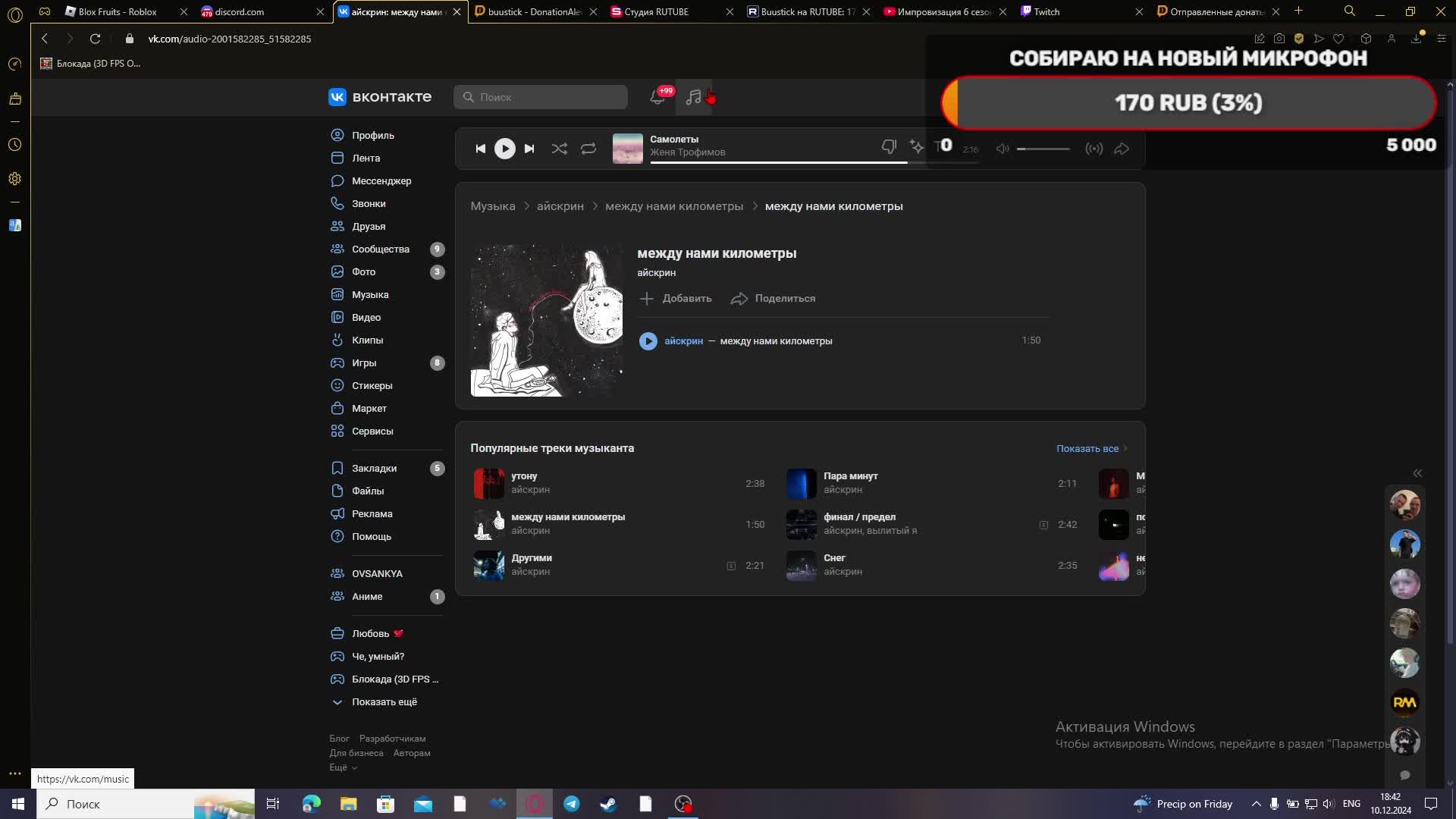Toggle shuffle playback mode
This screenshot has height=819, width=1456.
click(559, 149)
